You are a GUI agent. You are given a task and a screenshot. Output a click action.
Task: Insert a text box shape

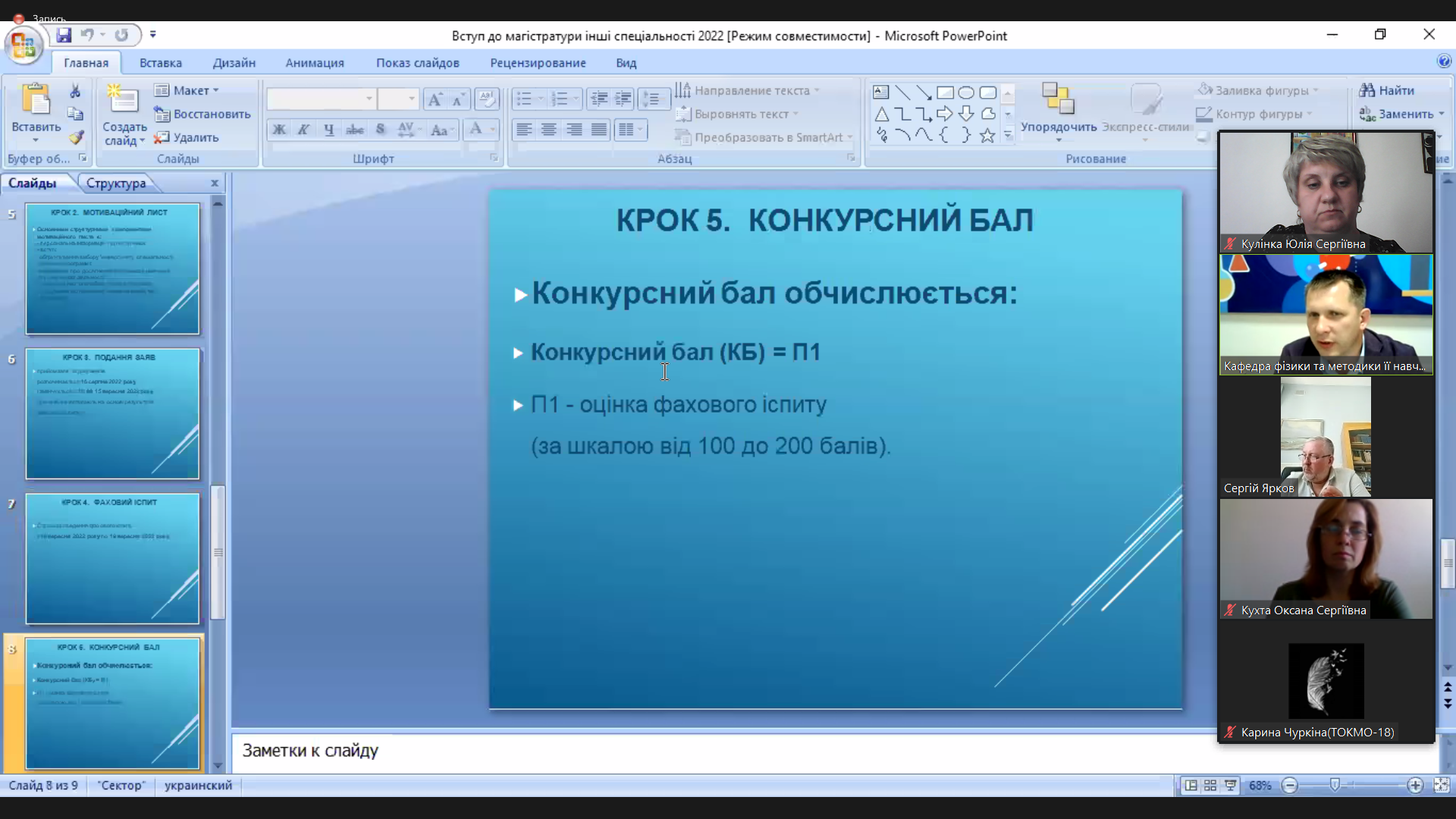(x=880, y=93)
